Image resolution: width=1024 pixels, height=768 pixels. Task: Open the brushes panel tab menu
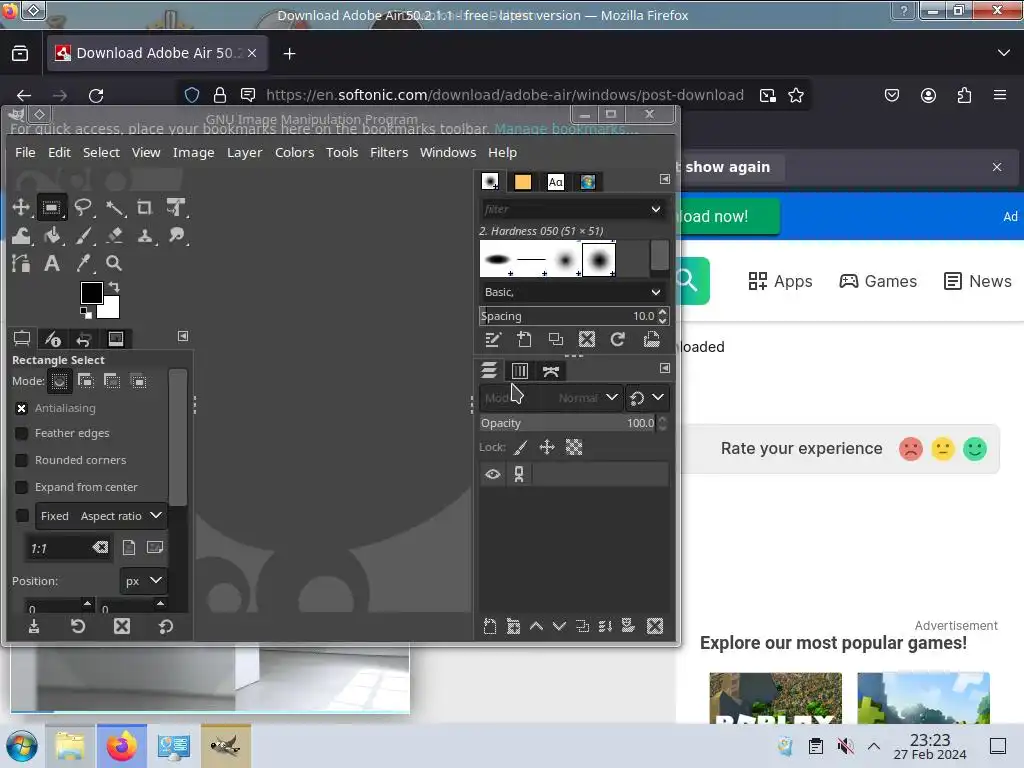click(x=664, y=179)
